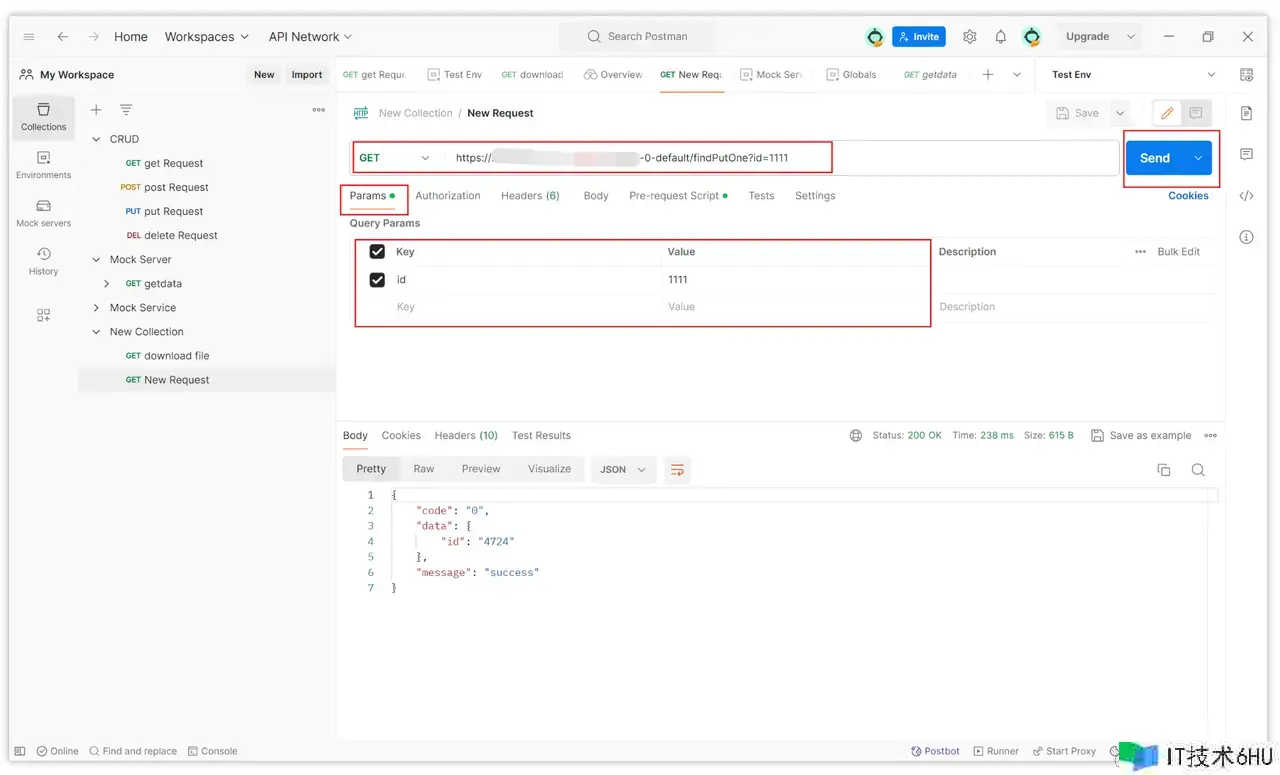The image size is (1280, 775).
Task: Toggle word wrap in response
Action: 677,469
